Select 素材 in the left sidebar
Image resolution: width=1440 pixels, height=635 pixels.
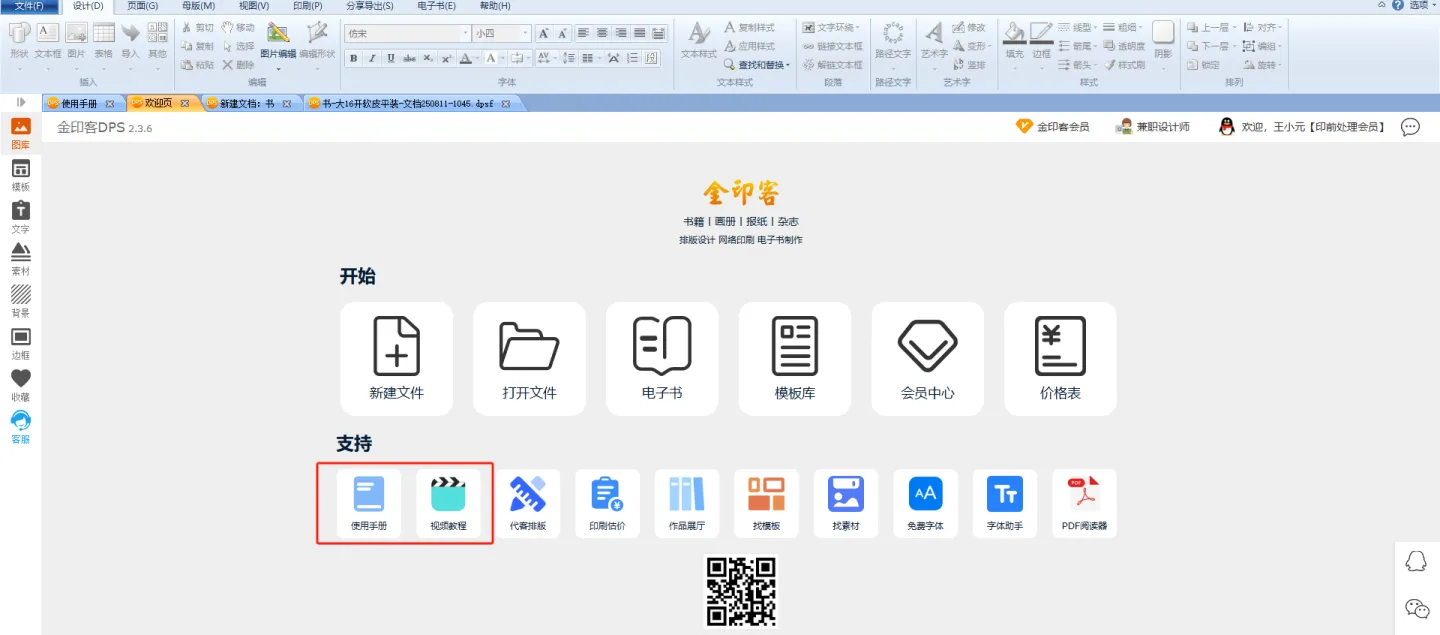[x=20, y=257]
